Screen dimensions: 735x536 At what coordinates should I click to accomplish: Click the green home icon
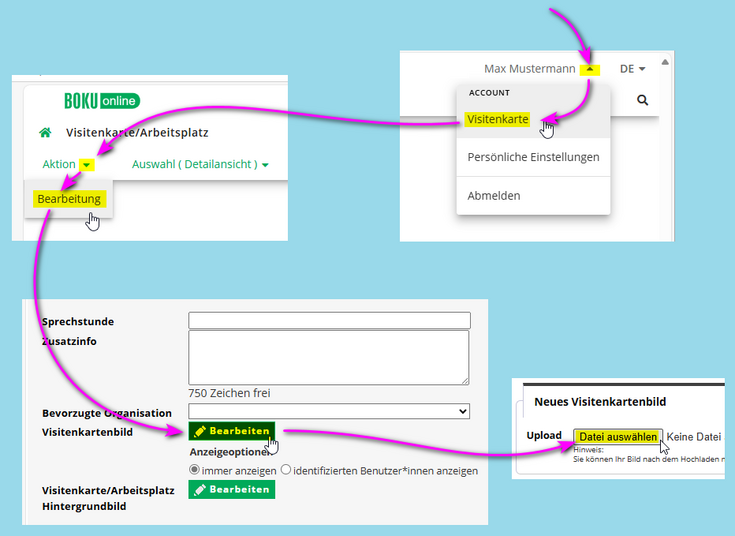(44, 133)
